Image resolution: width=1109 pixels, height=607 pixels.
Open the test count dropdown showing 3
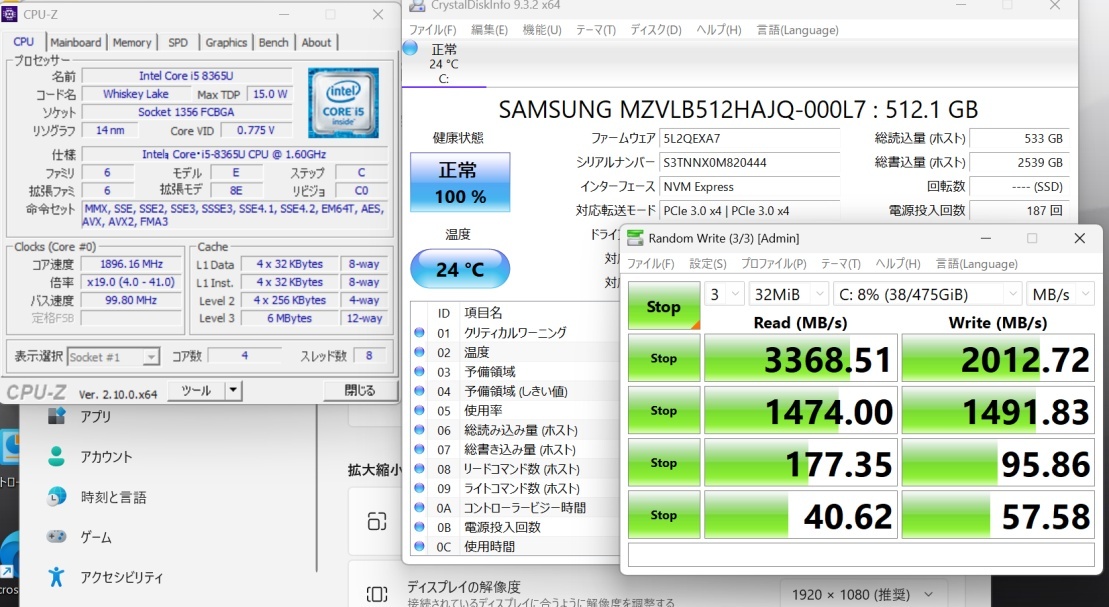(724, 294)
